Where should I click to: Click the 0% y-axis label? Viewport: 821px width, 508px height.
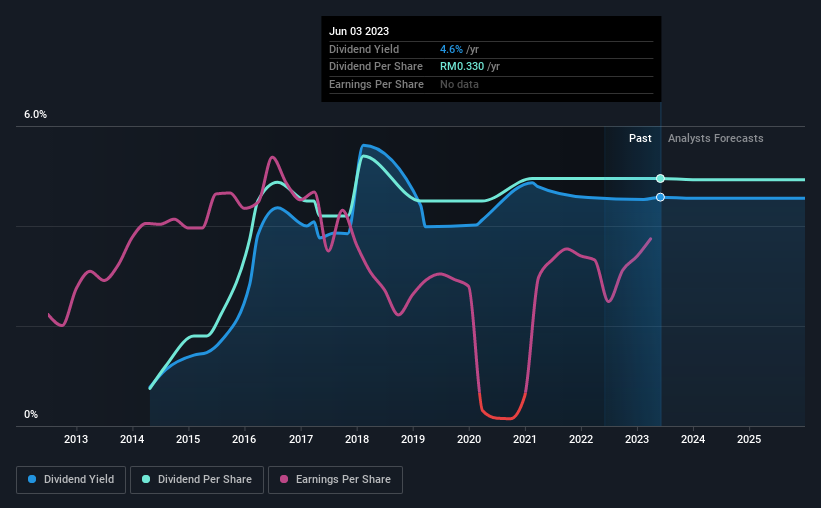(x=31, y=414)
